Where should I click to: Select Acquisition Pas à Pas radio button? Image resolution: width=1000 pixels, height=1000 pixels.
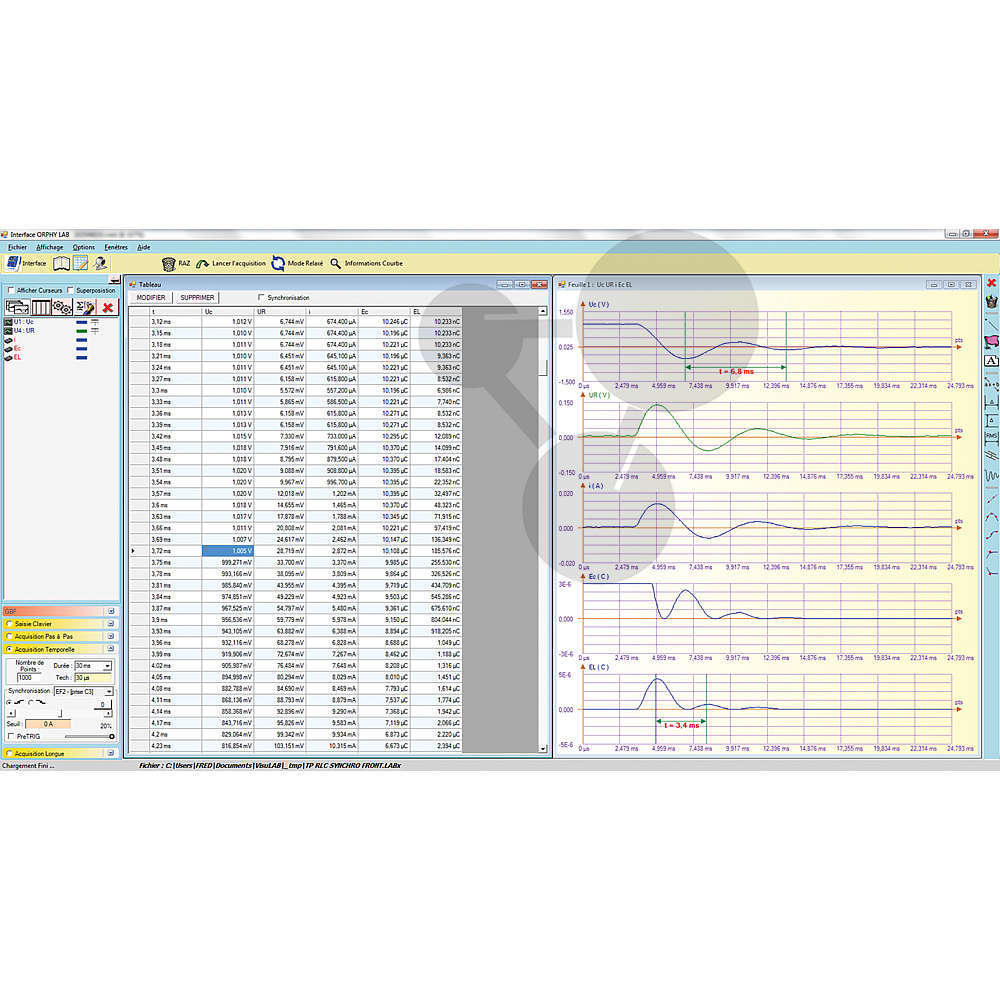click(x=9, y=636)
